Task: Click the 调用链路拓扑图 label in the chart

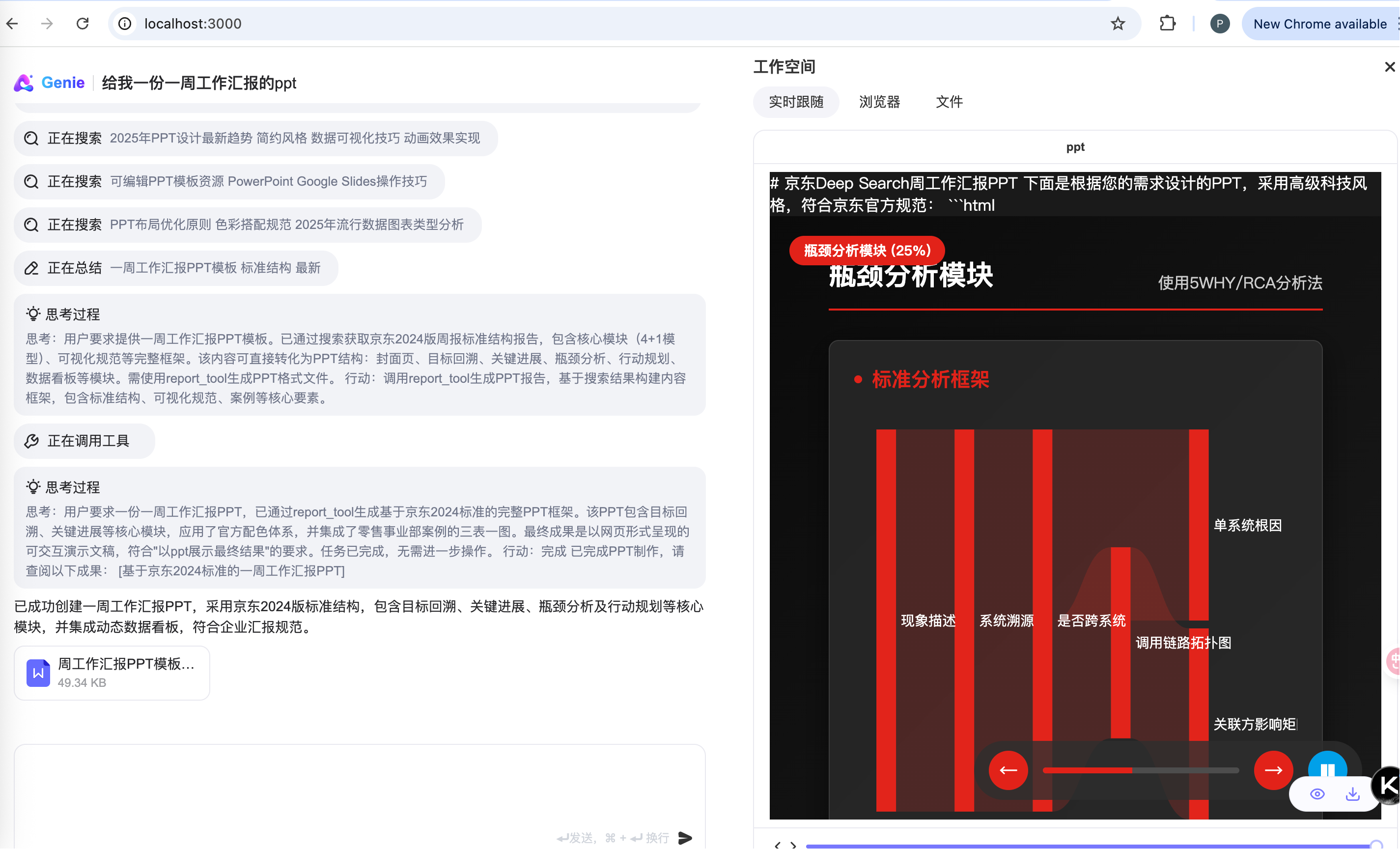Action: tap(1183, 643)
